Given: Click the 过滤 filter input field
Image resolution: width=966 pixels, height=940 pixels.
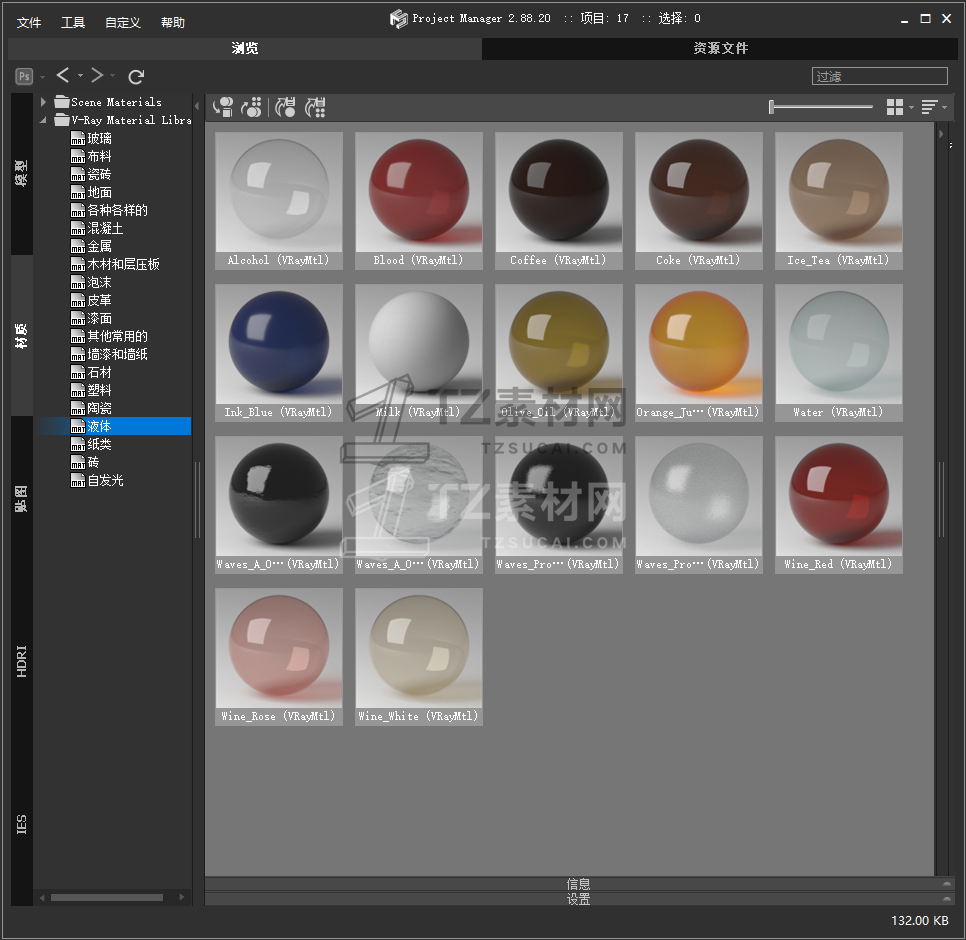Looking at the screenshot, I should [x=879, y=76].
